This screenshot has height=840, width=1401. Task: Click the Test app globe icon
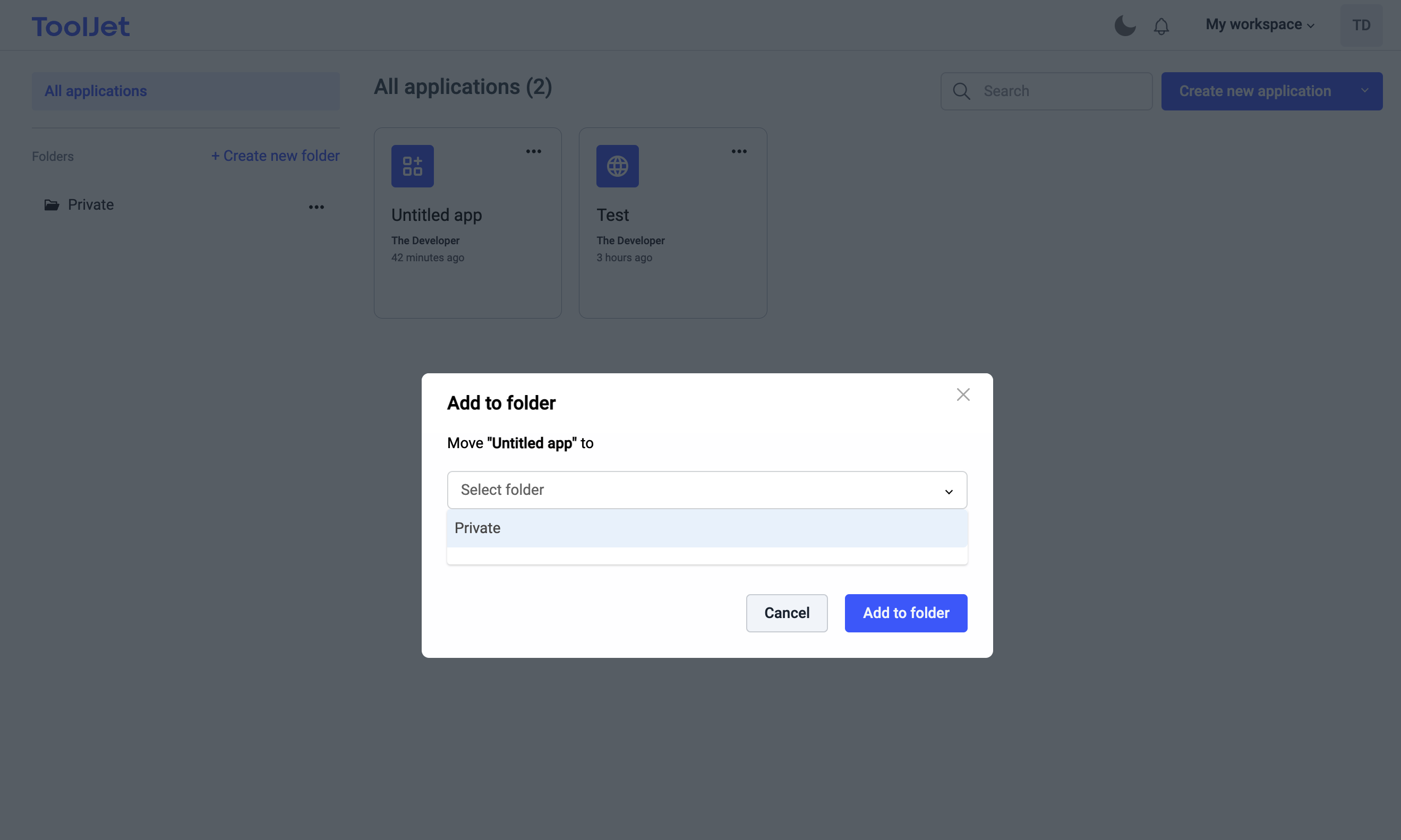617,166
